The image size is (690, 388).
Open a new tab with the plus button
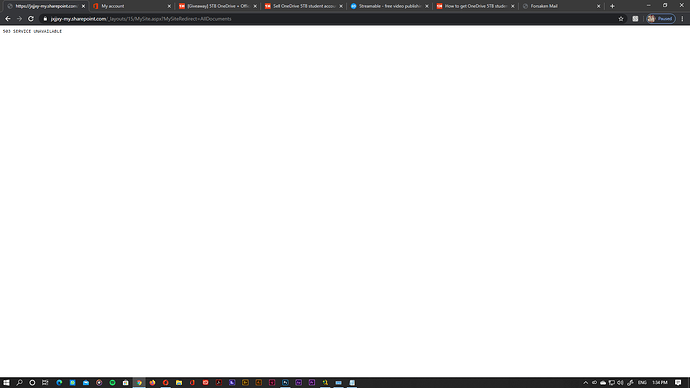coord(612,6)
